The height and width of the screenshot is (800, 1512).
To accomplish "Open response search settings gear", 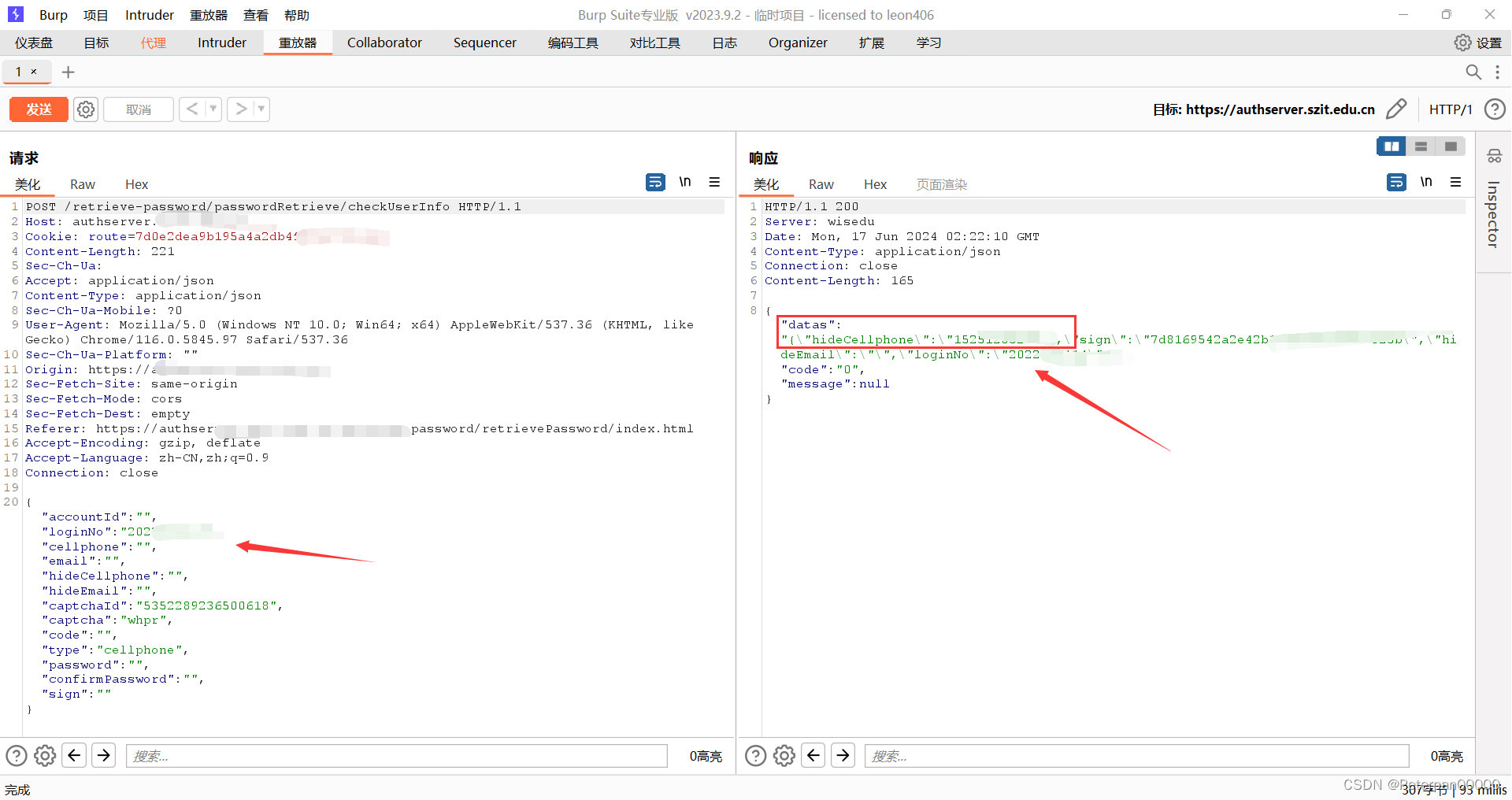I will click(x=784, y=756).
